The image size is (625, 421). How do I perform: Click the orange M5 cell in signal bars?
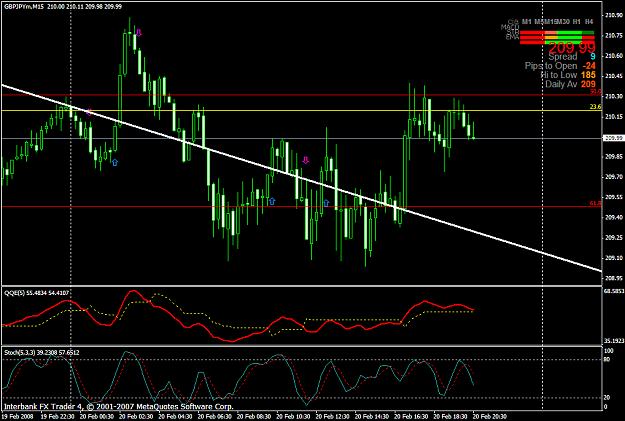tap(551, 37)
